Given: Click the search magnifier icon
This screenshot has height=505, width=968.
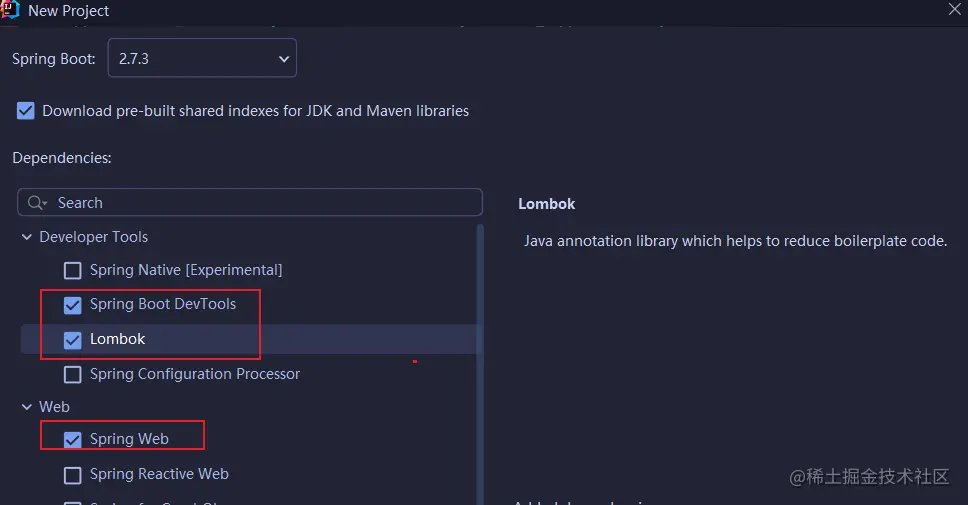Looking at the screenshot, I should [x=36, y=202].
